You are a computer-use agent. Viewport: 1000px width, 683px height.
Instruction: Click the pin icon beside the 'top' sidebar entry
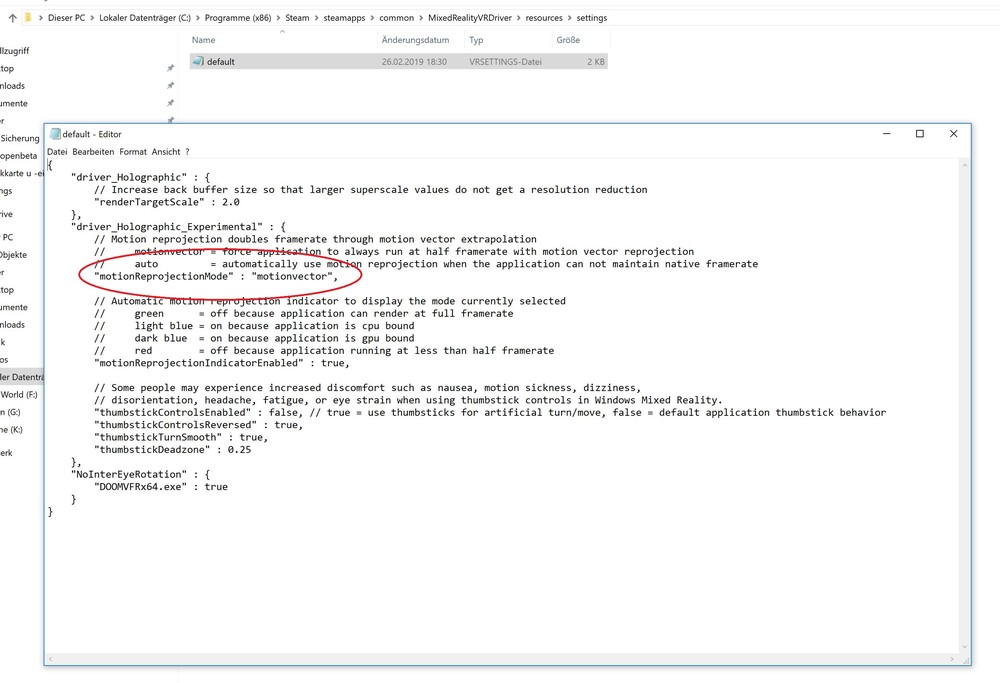click(170, 68)
